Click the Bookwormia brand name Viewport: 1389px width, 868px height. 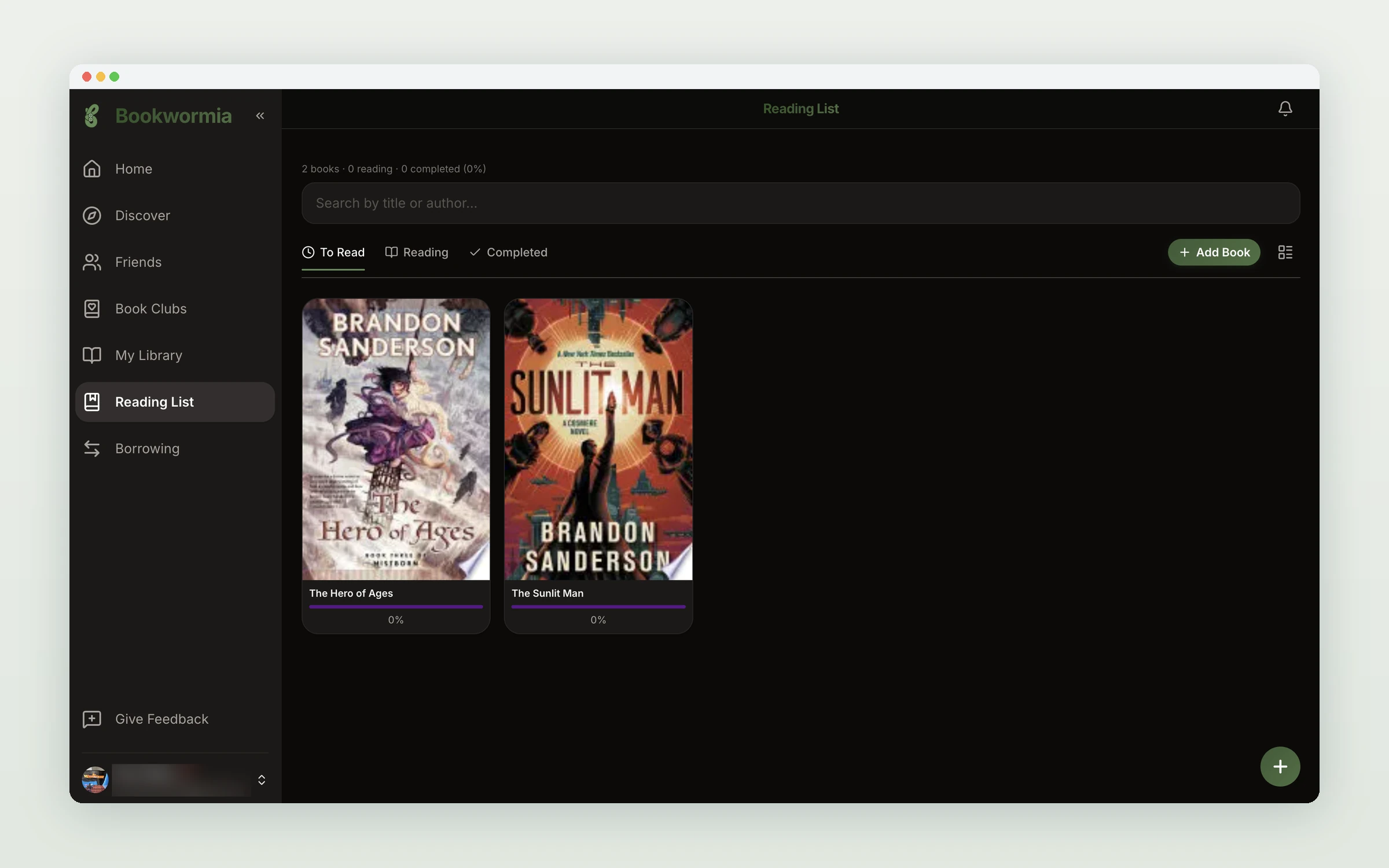point(174,116)
